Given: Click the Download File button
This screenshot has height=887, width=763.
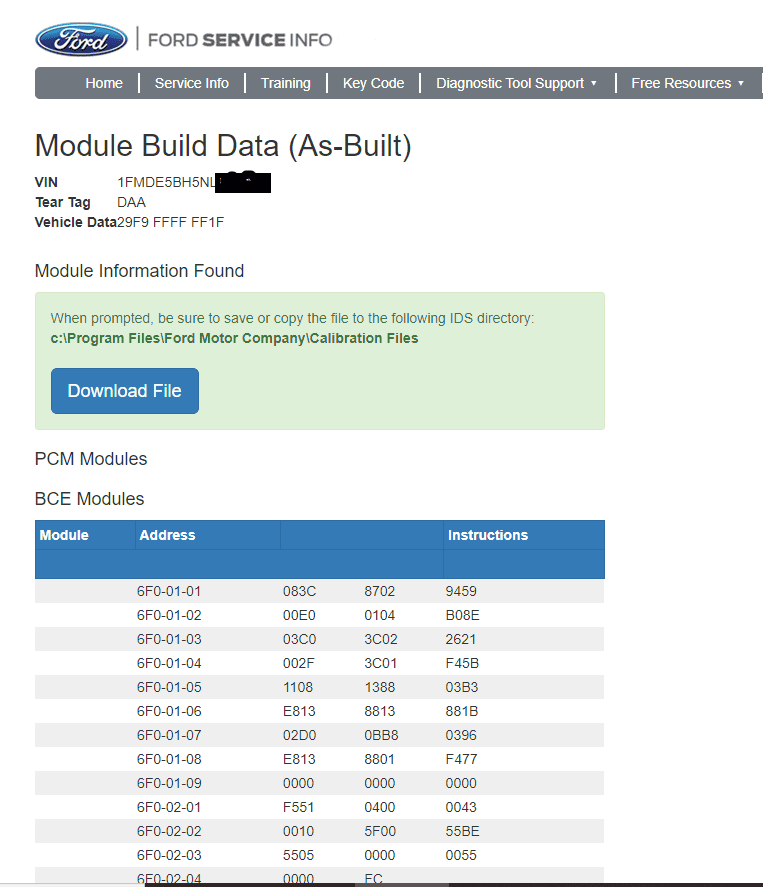Looking at the screenshot, I should tap(124, 391).
